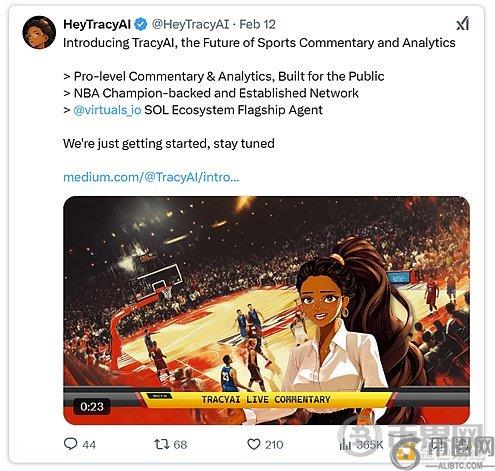Click the 44 replies count
The width and height of the screenshot is (495, 471).
coord(89,445)
